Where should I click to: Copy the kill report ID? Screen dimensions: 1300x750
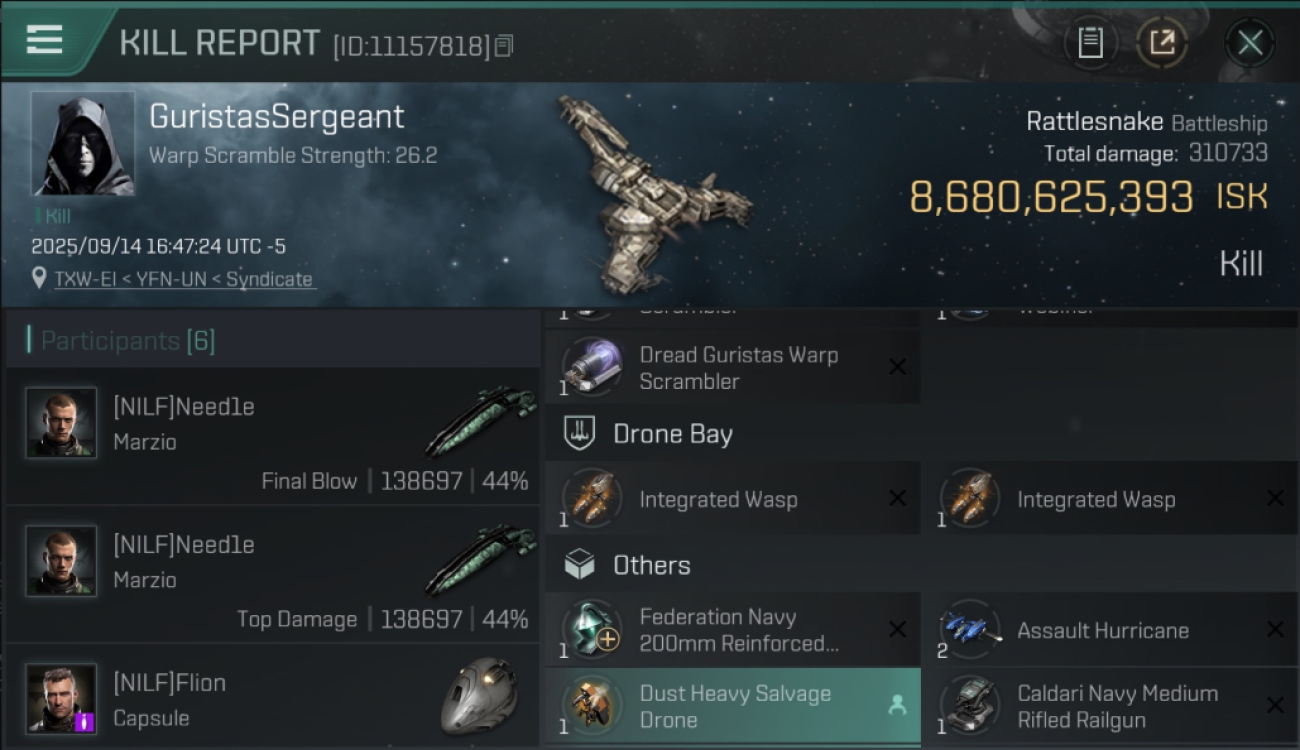click(x=504, y=45)
